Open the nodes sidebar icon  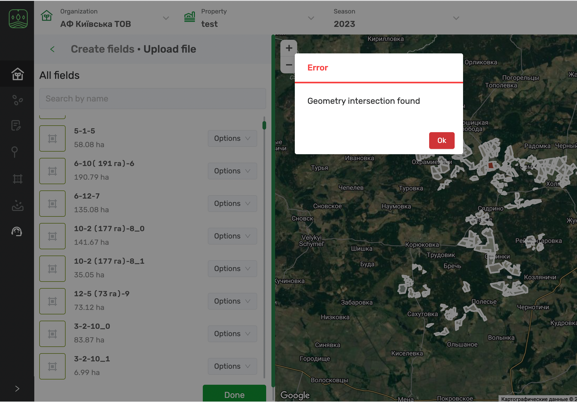[x=17, y=100]
